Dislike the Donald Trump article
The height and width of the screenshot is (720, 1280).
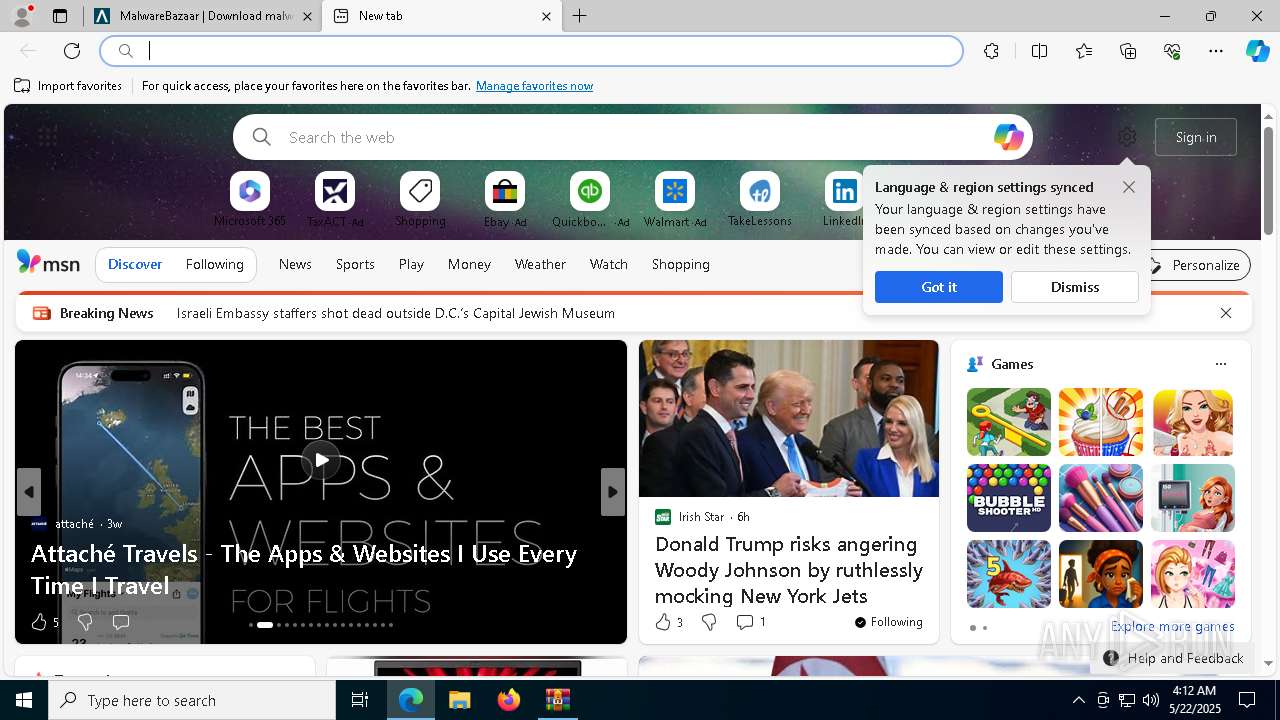pos(709,622)
